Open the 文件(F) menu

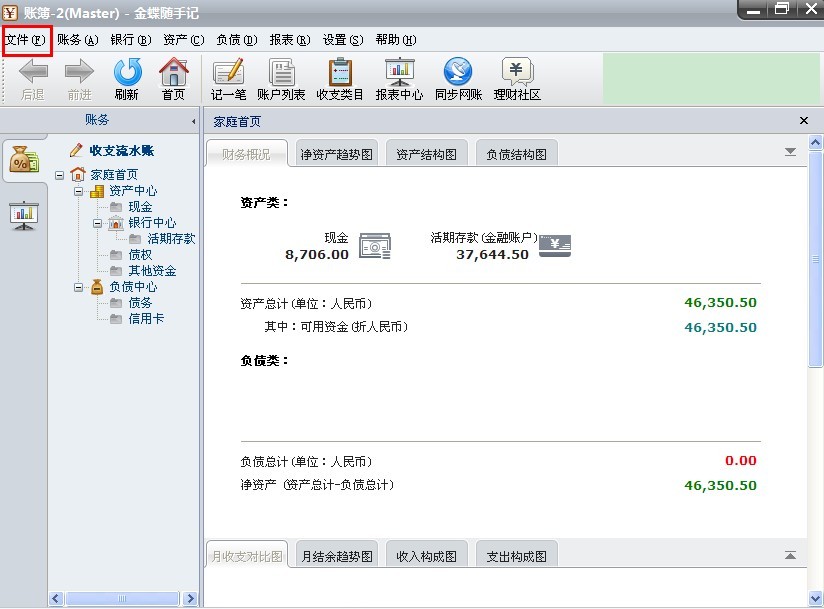coord(25,40)
